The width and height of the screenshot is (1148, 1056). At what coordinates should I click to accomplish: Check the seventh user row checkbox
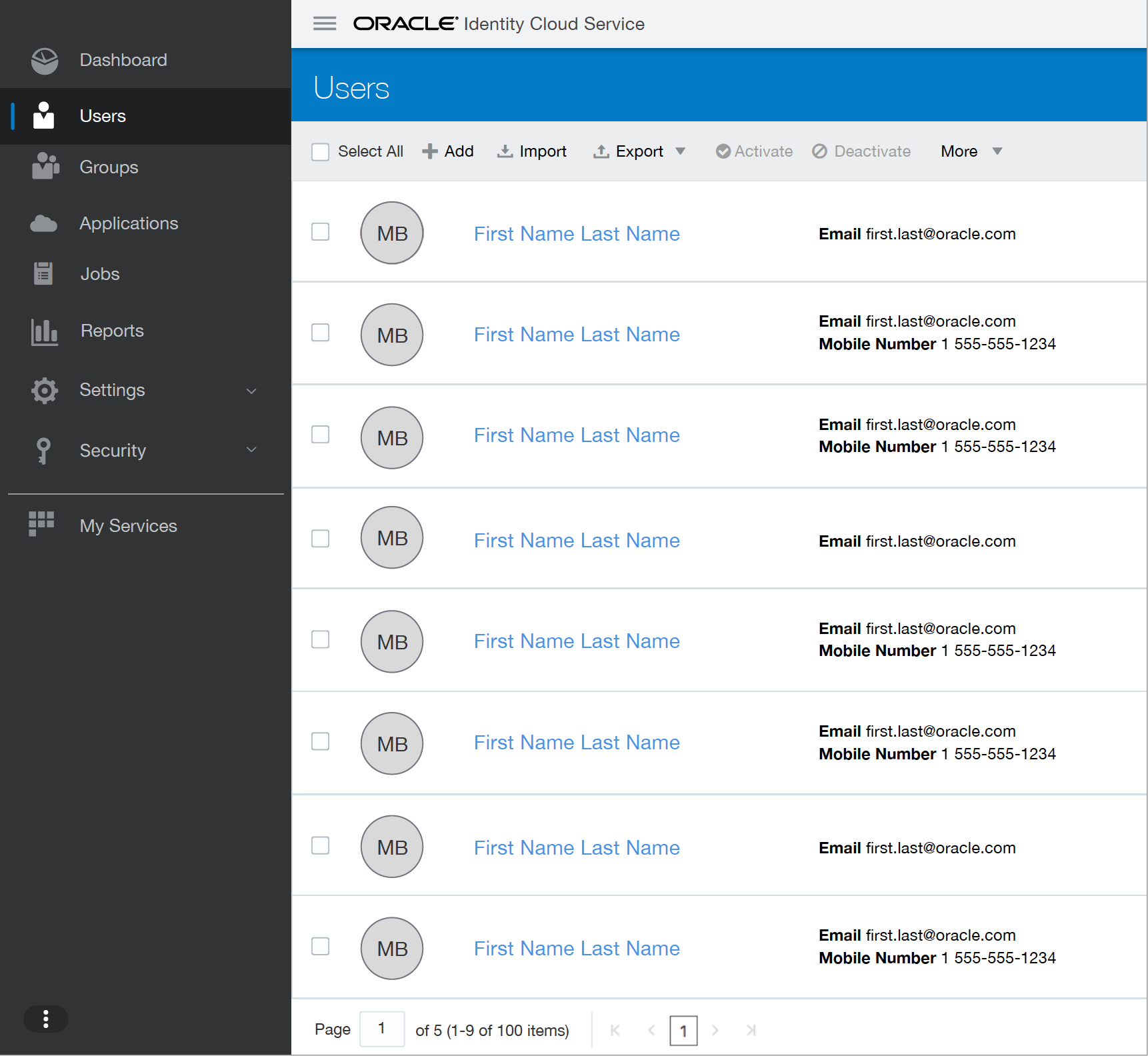pyautogui.click(x=321, y=845)
